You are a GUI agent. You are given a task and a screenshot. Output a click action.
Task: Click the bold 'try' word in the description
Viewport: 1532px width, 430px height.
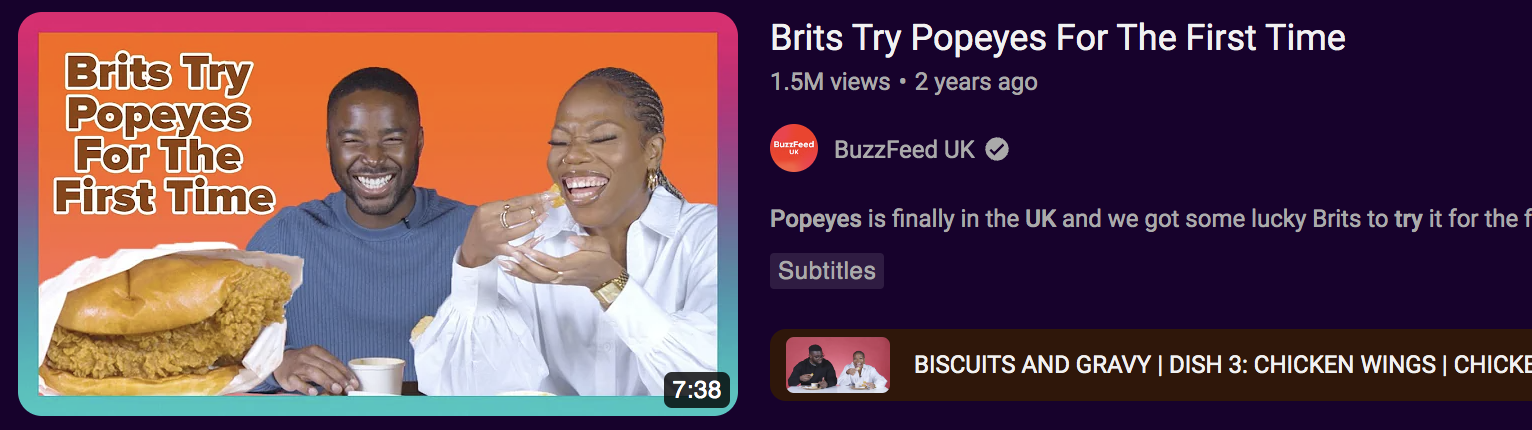pos(1408,219)
